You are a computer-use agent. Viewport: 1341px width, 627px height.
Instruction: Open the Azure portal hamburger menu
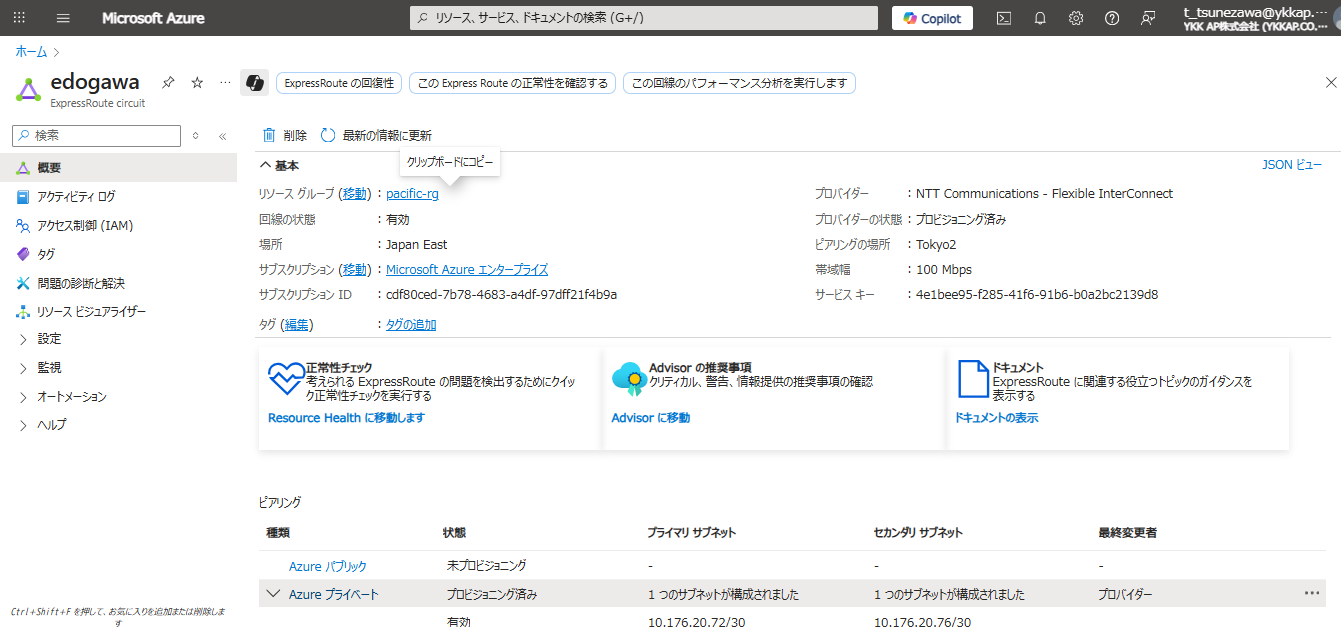[64, 18]
